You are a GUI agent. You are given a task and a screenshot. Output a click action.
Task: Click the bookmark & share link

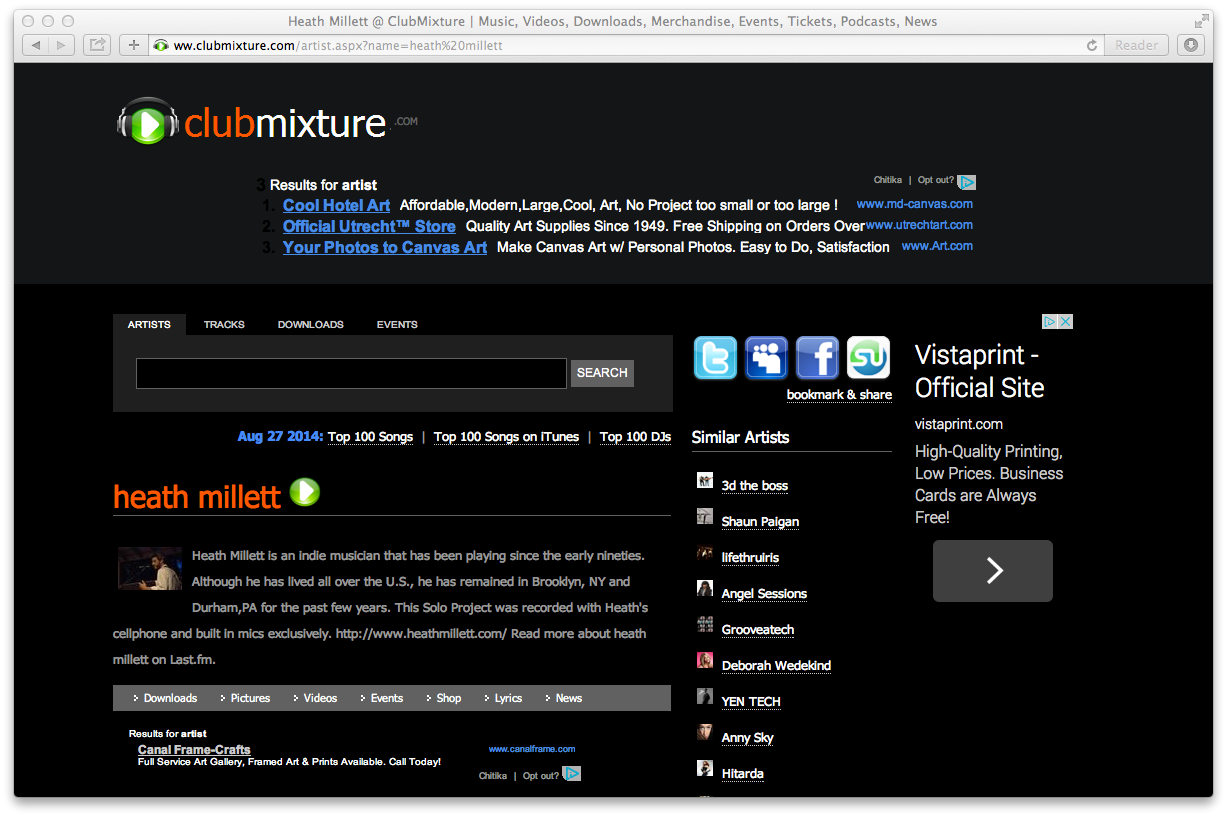[839, 395]
